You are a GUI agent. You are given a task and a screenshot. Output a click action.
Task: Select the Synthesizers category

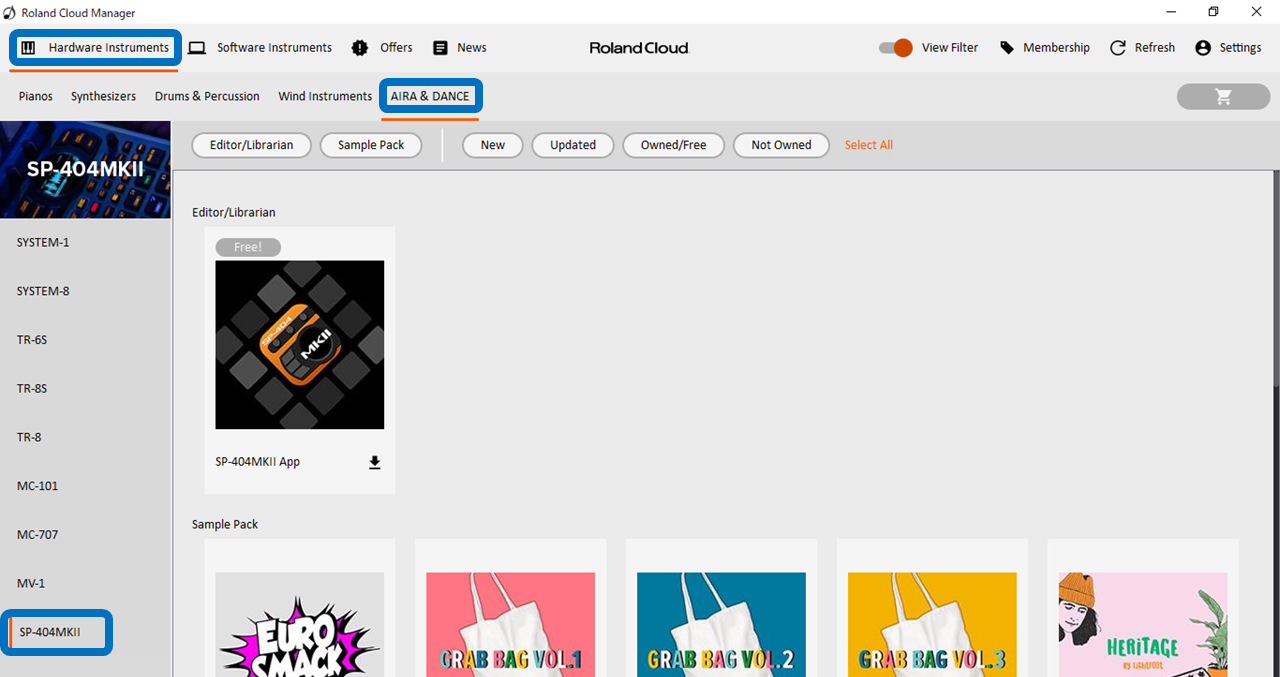pyautogui.click(x=103, y=96)
